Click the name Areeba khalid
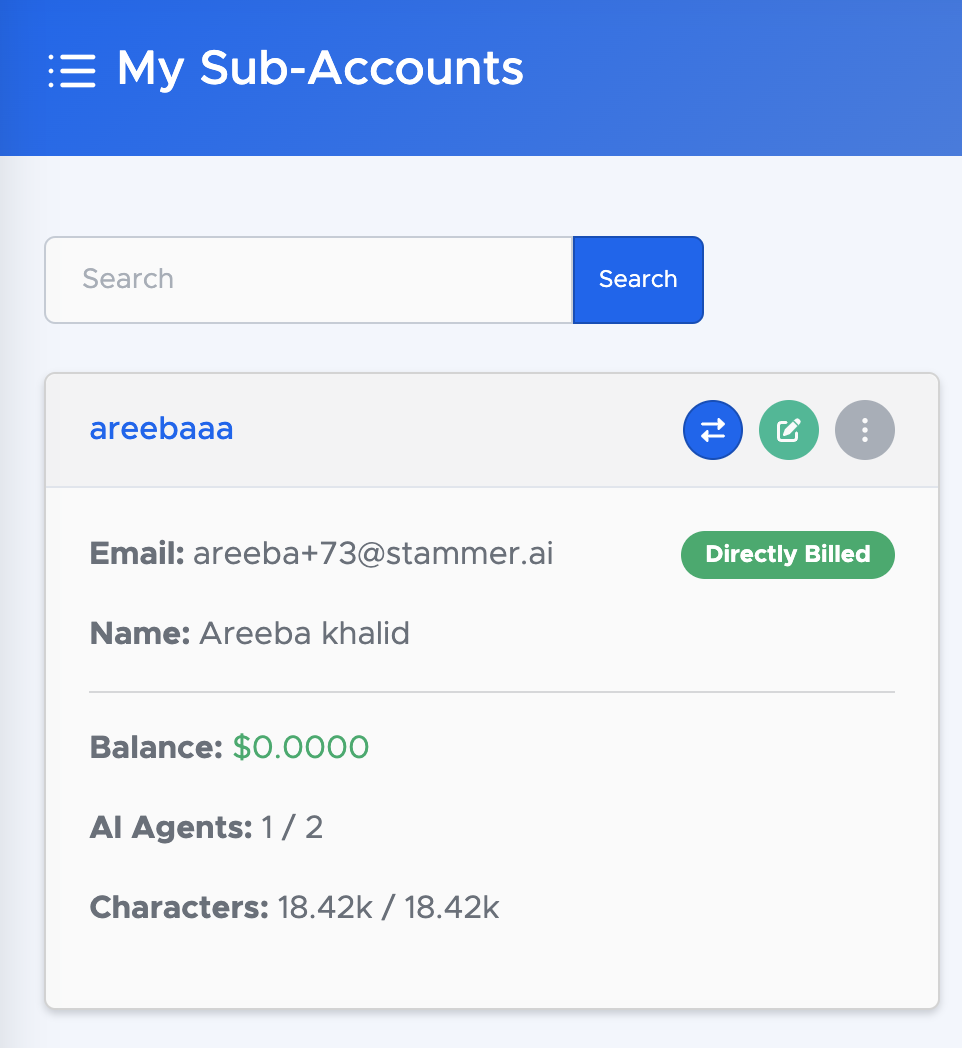Screen dimensions: 962x1048 (x=304, y=633)
